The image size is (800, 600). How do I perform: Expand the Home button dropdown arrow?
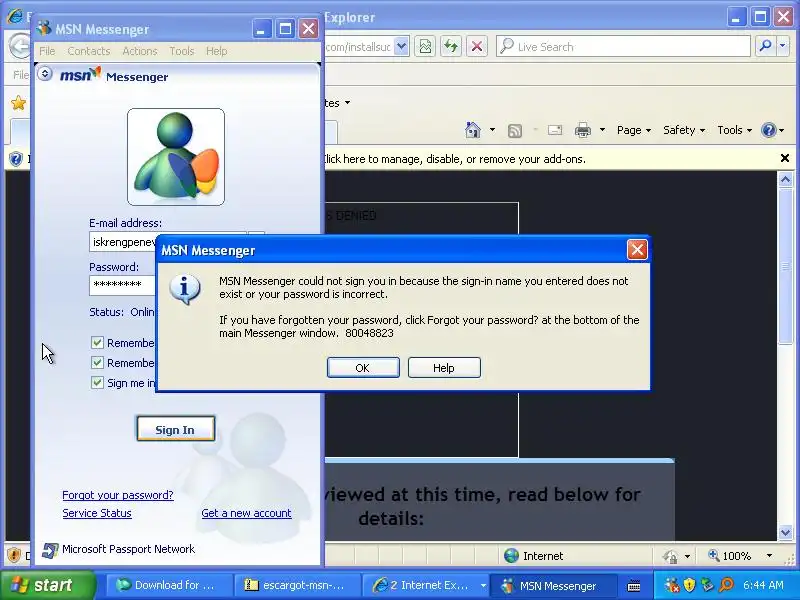492,130
